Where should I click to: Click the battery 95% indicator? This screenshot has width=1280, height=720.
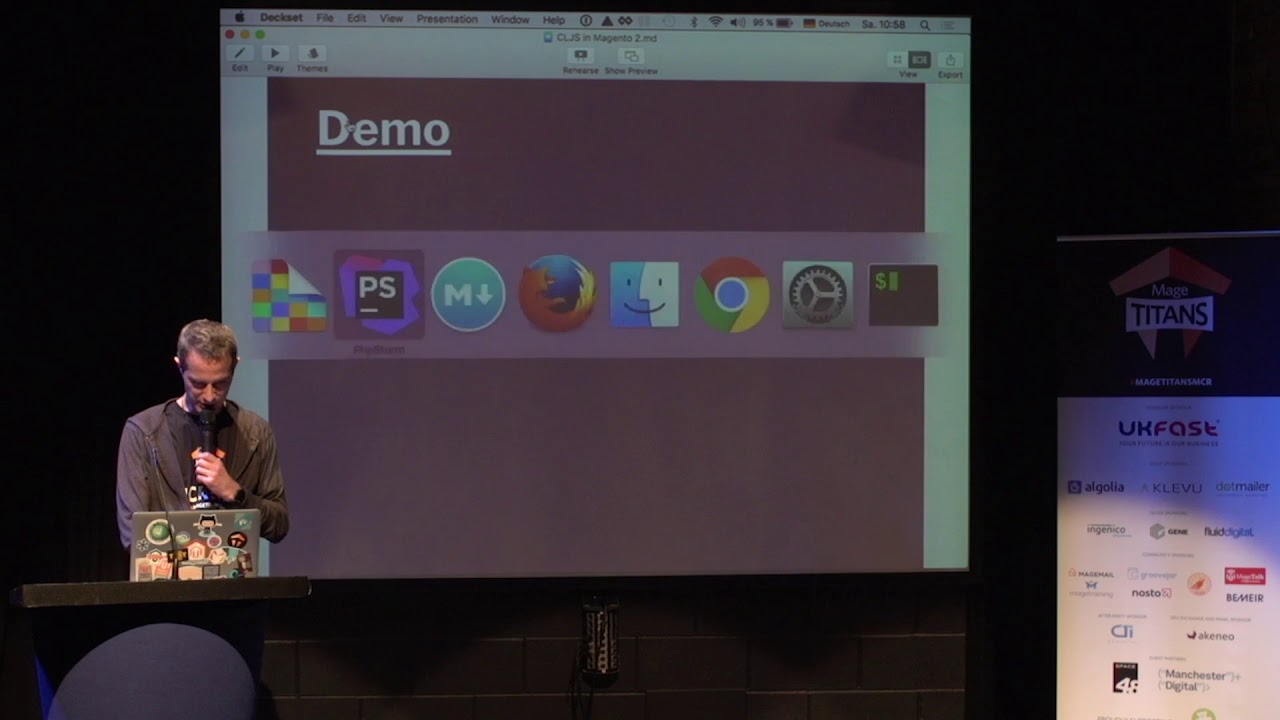click(773, 23)
